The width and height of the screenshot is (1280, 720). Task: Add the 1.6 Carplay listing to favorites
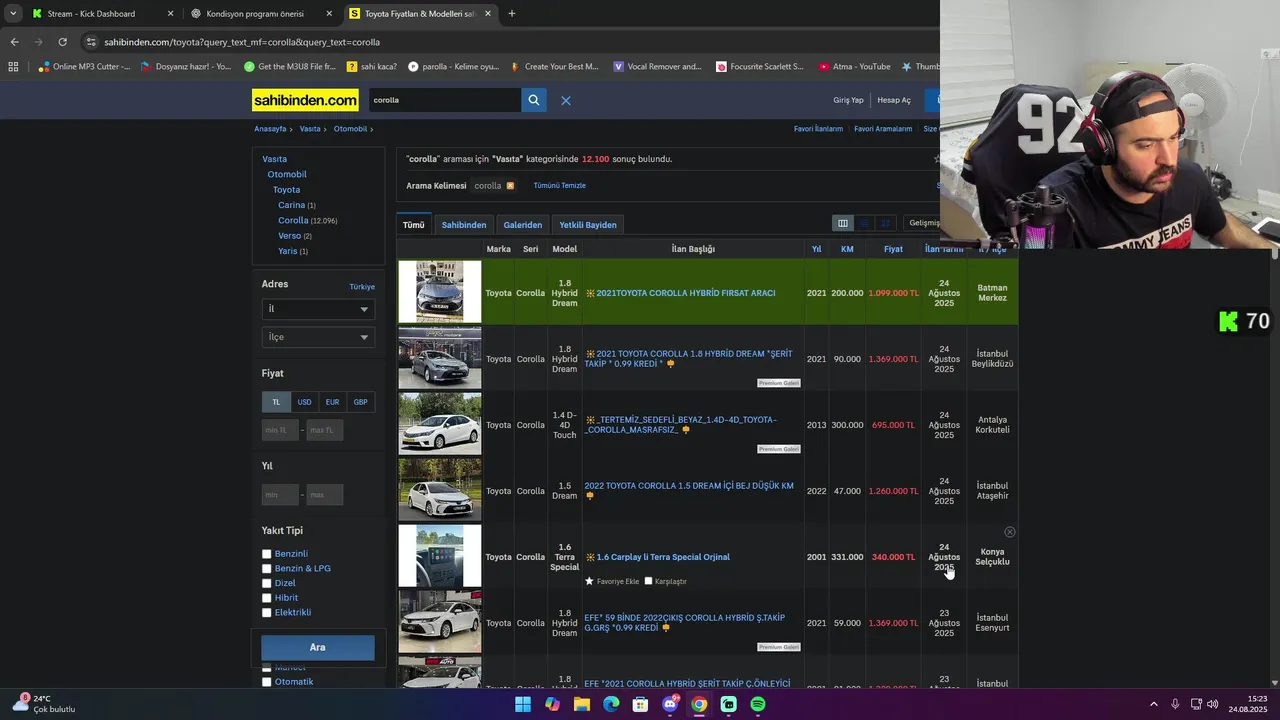(x=612, y=581)
